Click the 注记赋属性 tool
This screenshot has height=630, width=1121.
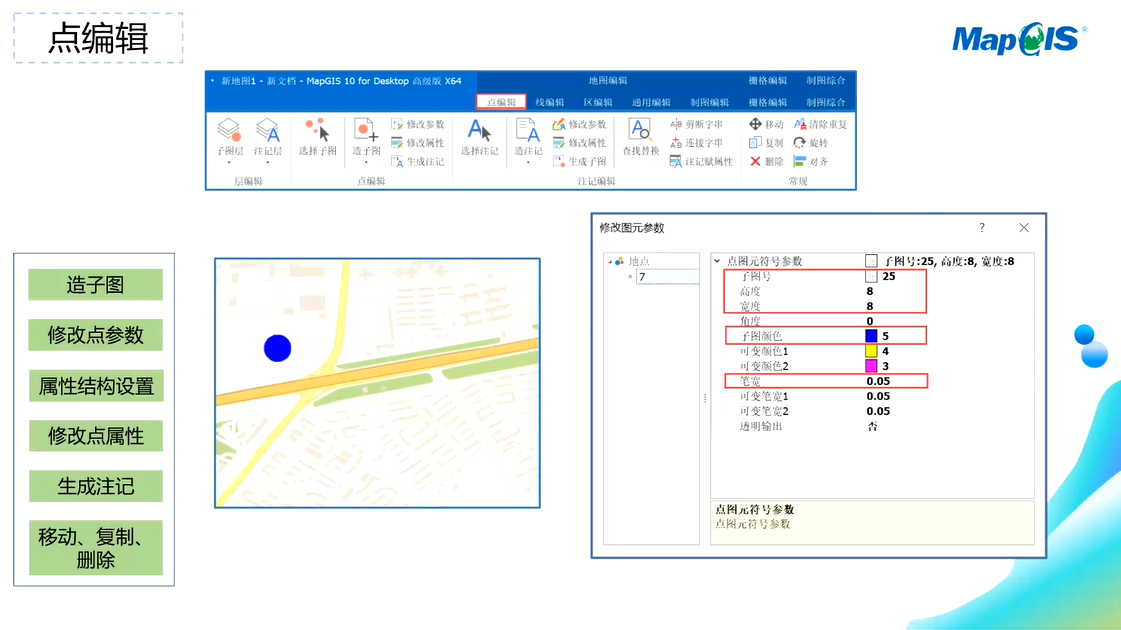(701, 162)
